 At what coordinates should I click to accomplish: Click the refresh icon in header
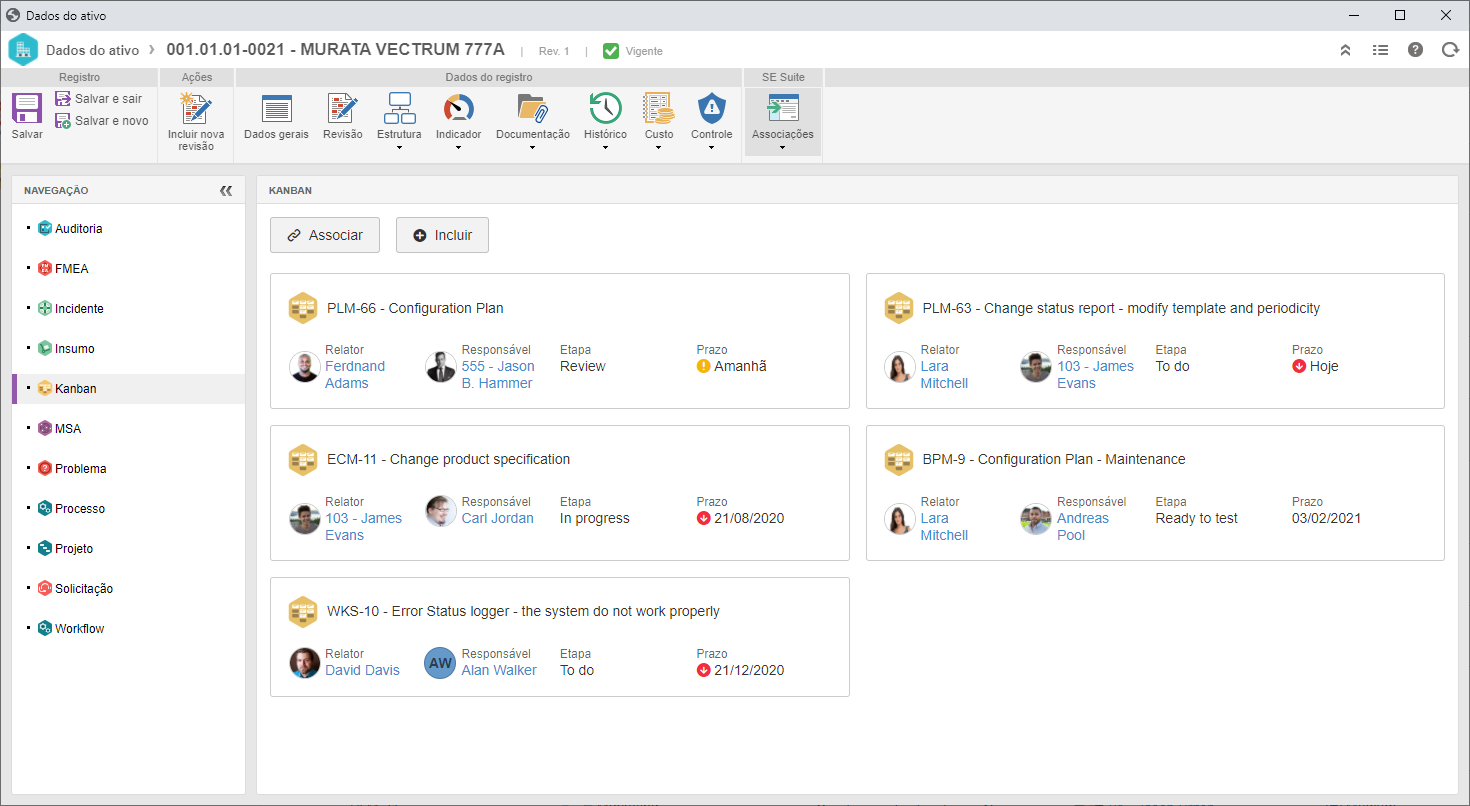coord(1450,50)
